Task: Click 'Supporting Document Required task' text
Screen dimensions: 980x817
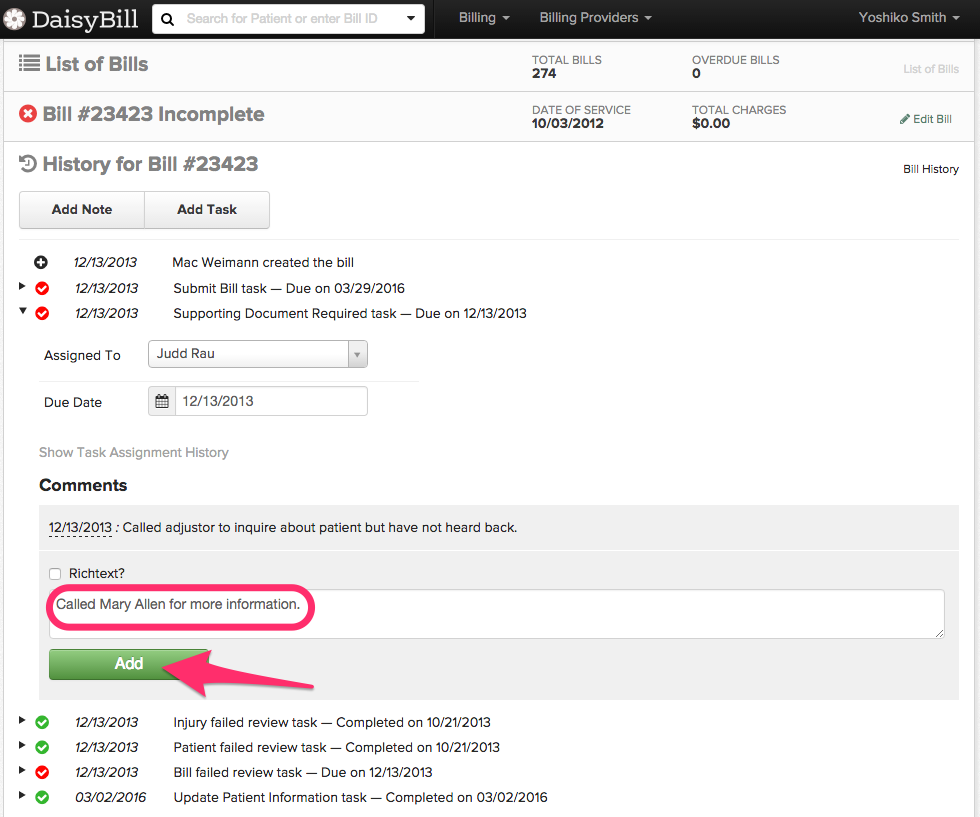Action: [284, 313]
